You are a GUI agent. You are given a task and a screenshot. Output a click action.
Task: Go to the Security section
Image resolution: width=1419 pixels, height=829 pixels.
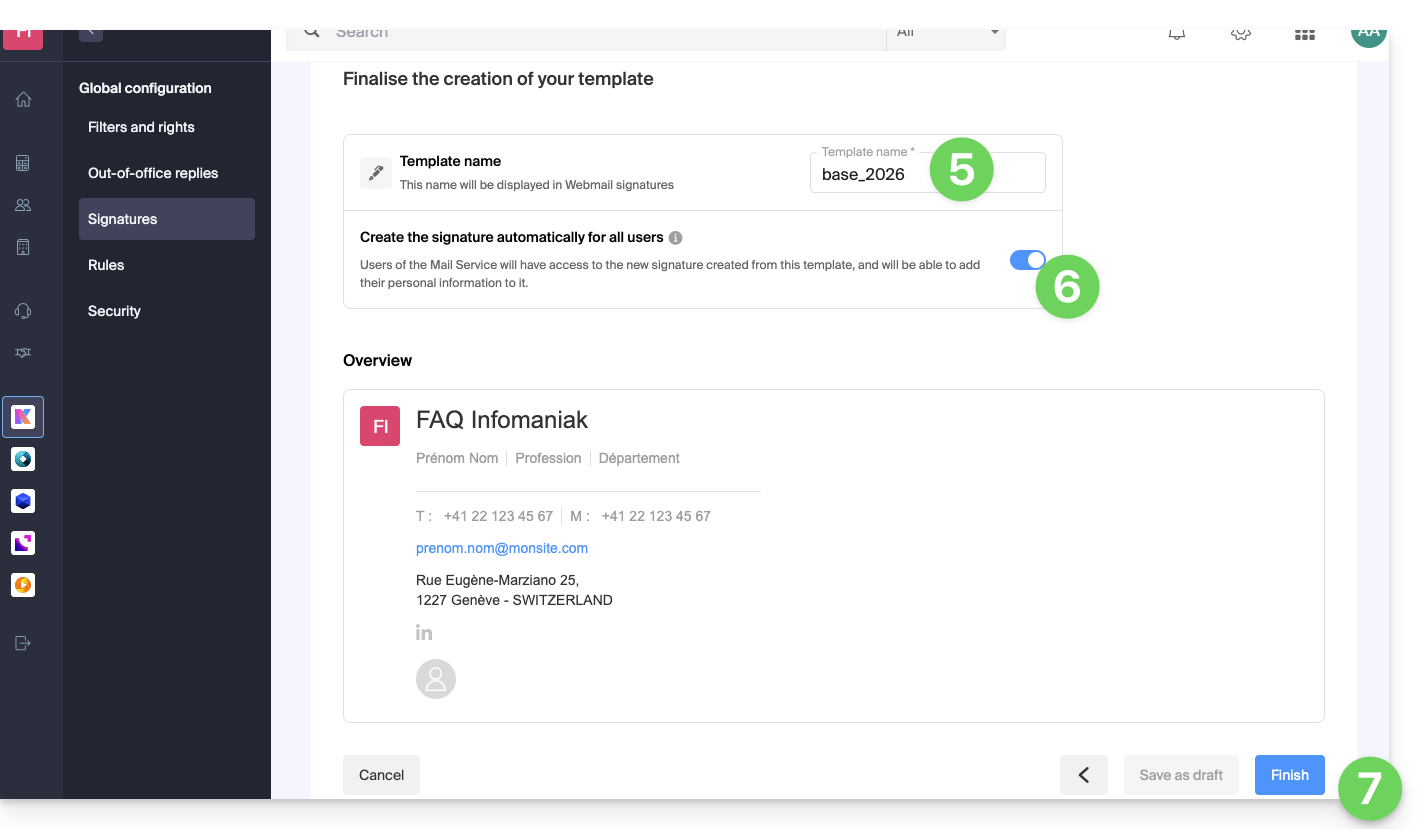pos(114,311)
